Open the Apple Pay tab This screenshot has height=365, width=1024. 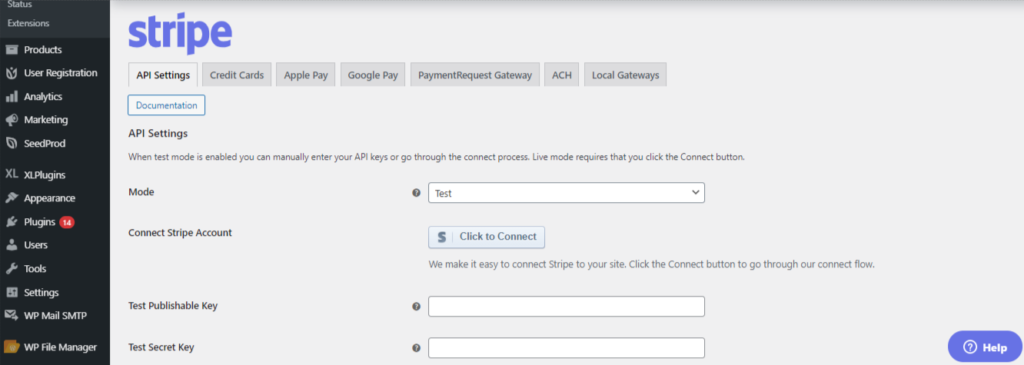click(x=306, y=75)
